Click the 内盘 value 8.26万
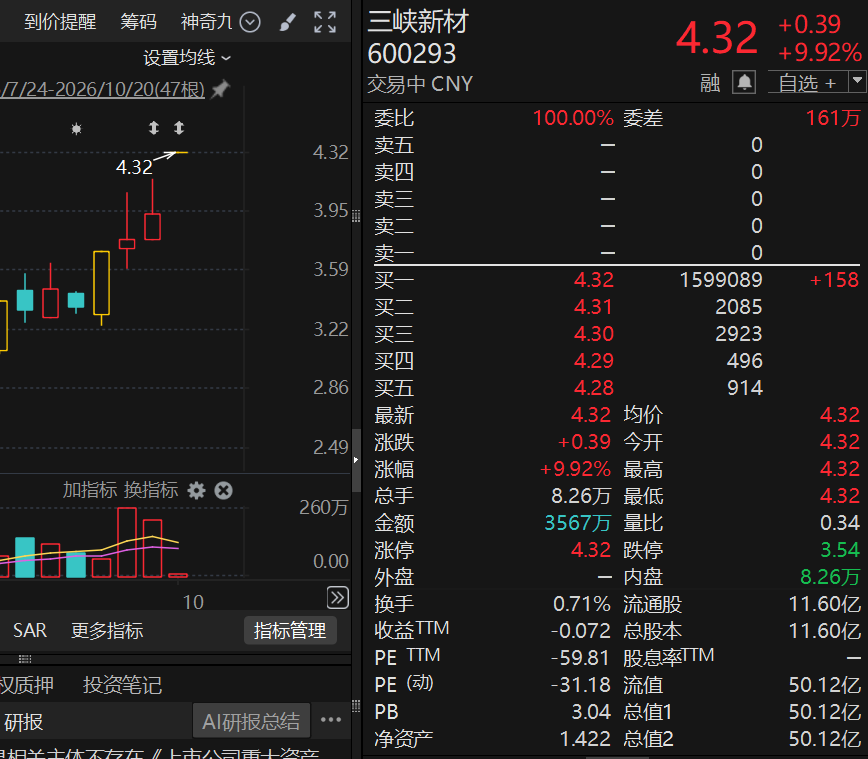The height and width of the screenshot is (759, 868). coord(830,577)
